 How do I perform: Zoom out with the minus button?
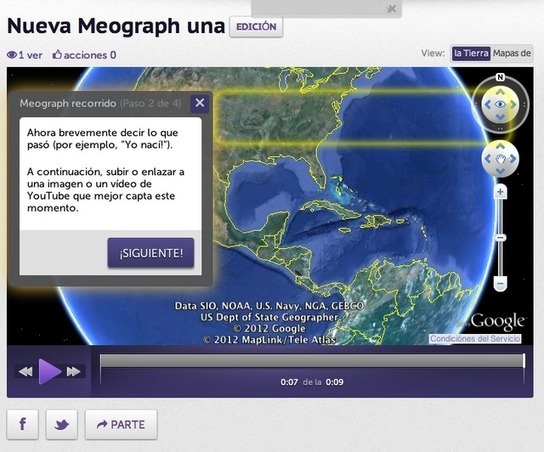(500, 284)
